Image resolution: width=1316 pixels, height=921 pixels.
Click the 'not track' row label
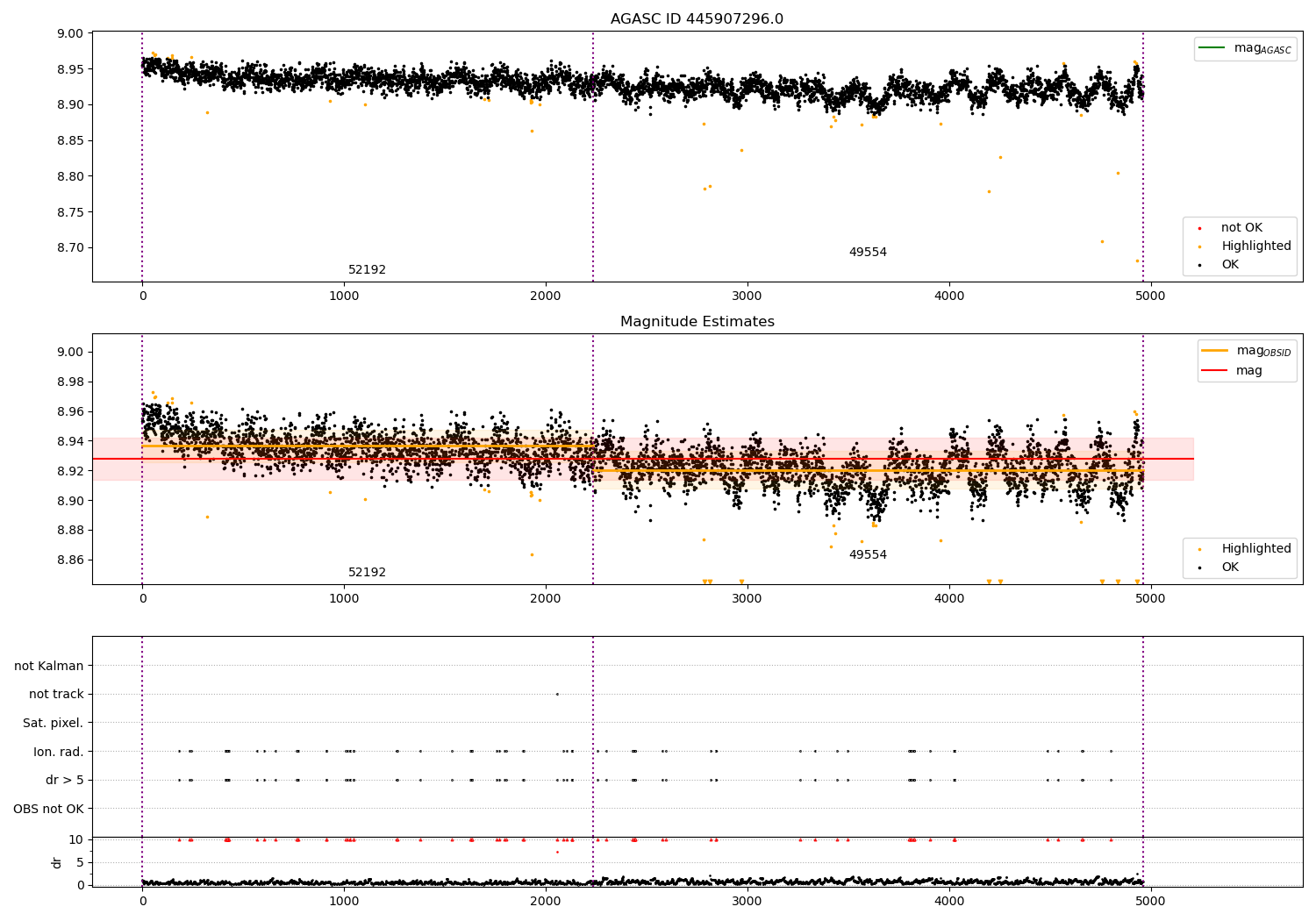pyautogui.click(x=56, y=695)
